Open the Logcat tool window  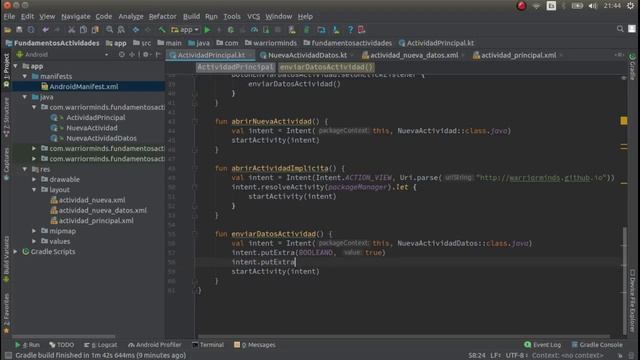coord(100,345)
